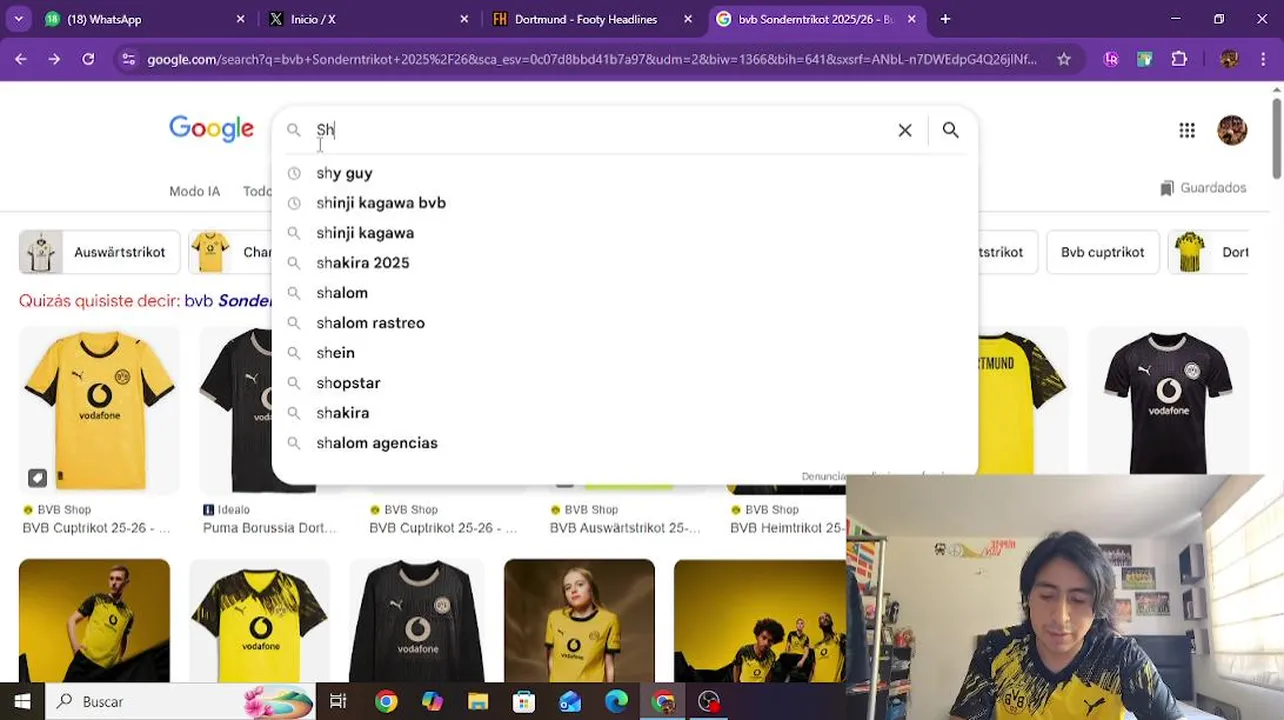Open the Windows Start menu
The width and height of the screenshot is (1284, 720).
click(22, 701)
